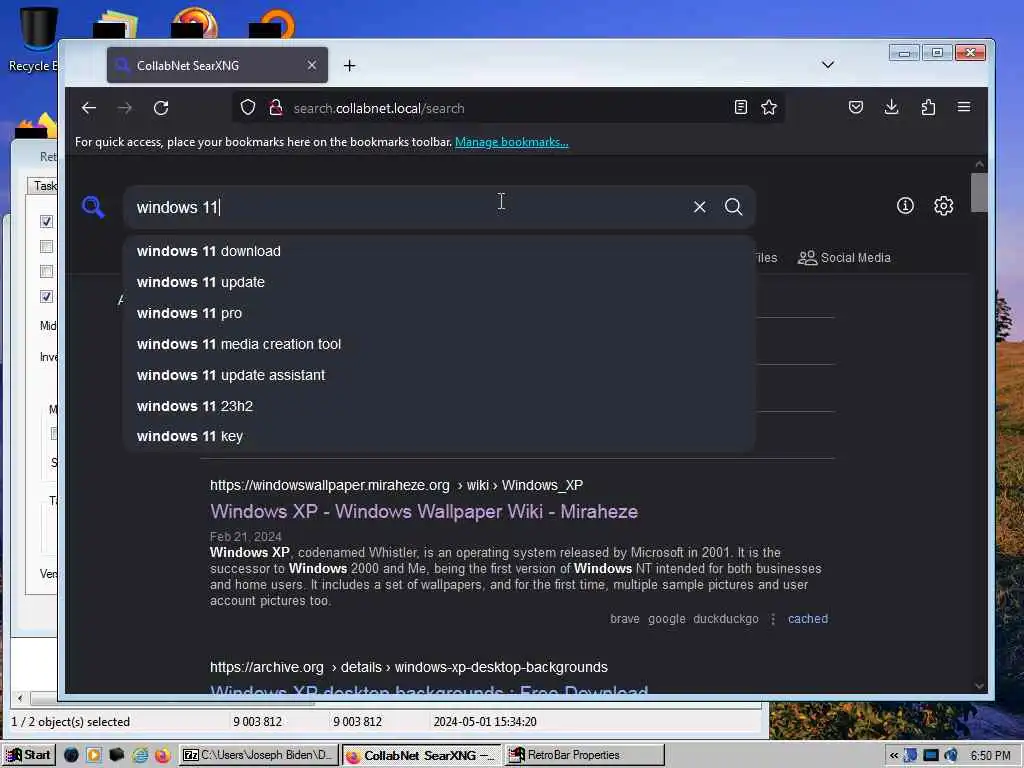Image resolution: width=1024 pixels, height=768 pixels.
Task: Click 1 / 2 object(s) selected status
Action: [x=71, y=722]
